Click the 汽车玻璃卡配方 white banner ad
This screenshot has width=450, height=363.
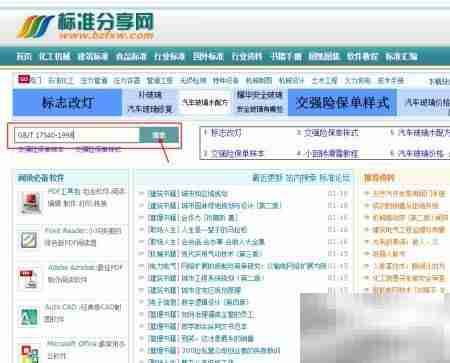[205, 102]
